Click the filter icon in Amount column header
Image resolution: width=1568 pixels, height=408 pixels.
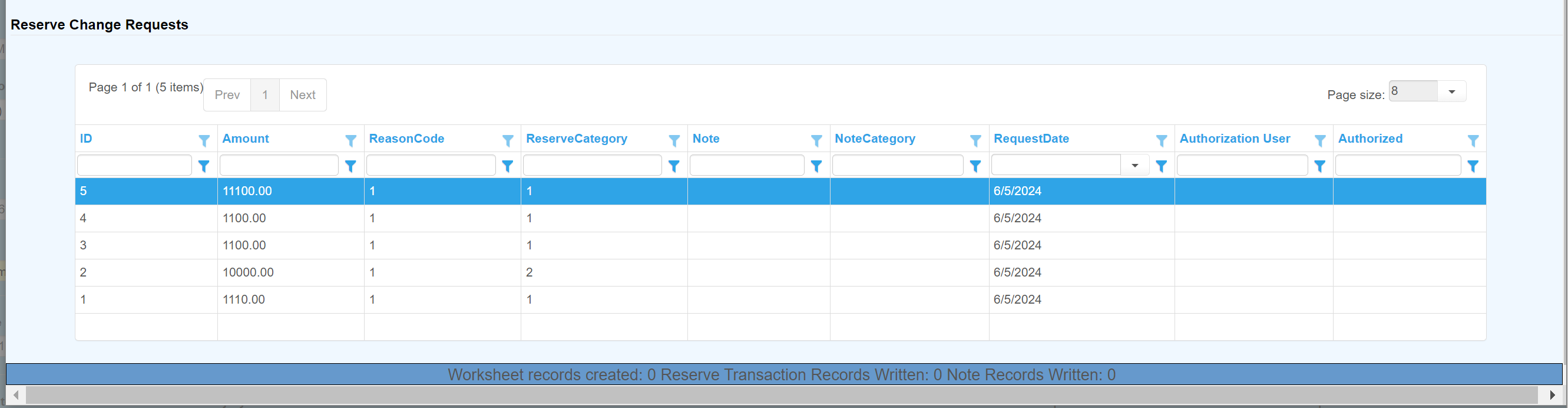[x=350, y=141]
